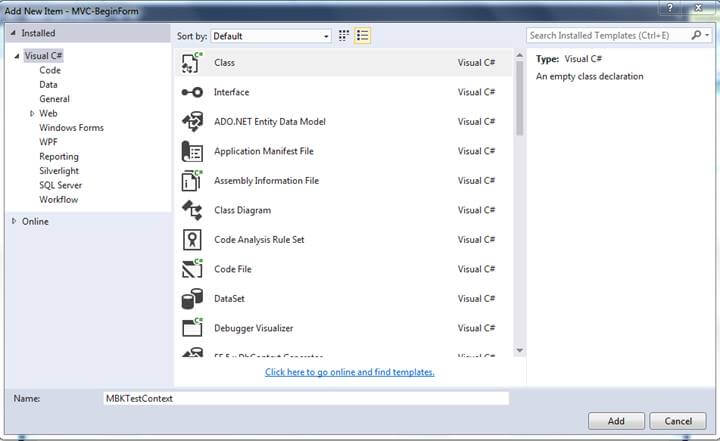Collapse the Installed section
The width and height of the screenshot is (720, 441).
click(13, 33)
